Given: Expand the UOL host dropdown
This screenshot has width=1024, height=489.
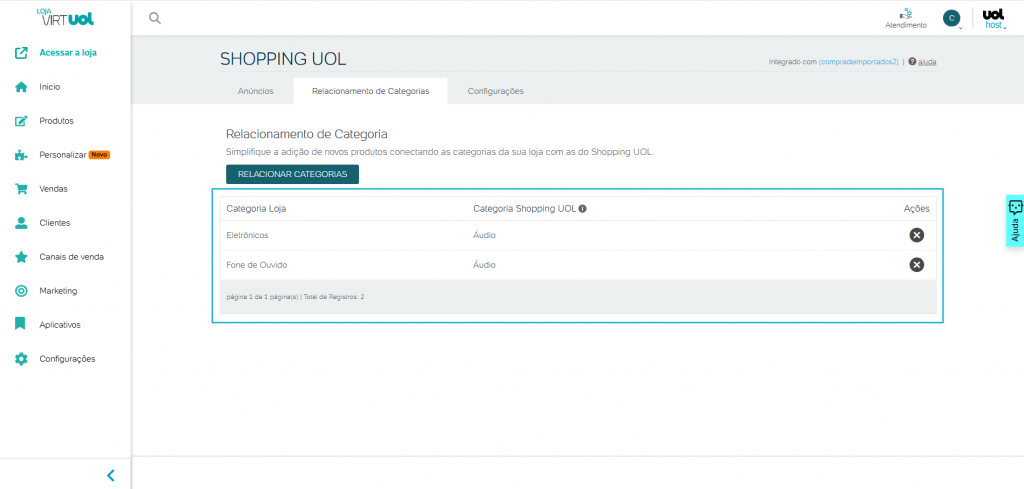Looking at the screenshot, I should [994, 19].
